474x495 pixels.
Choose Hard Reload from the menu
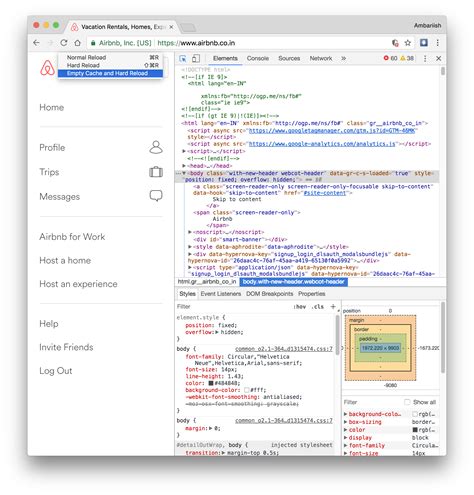tap(110, 65)
